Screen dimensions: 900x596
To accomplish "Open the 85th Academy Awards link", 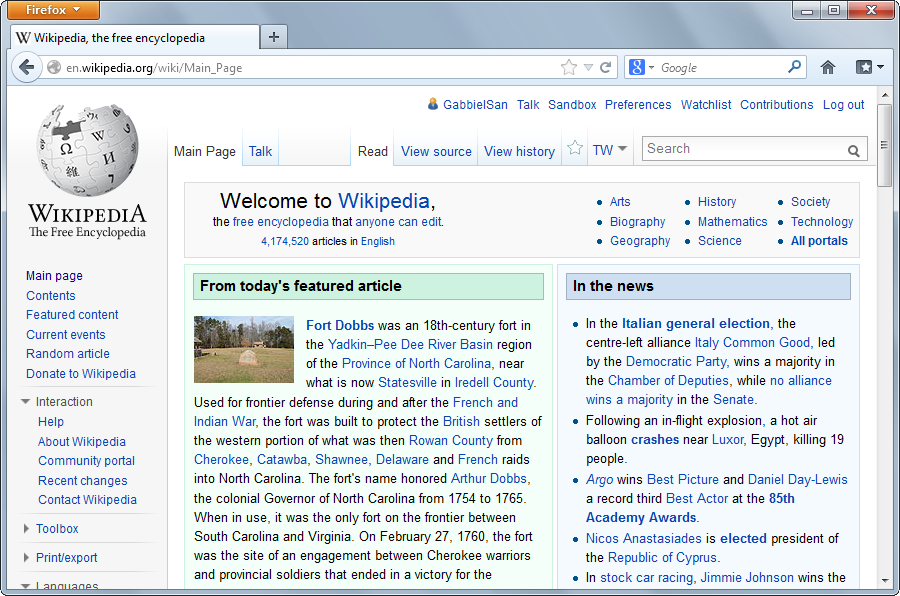I will click(x=690, y=508).
